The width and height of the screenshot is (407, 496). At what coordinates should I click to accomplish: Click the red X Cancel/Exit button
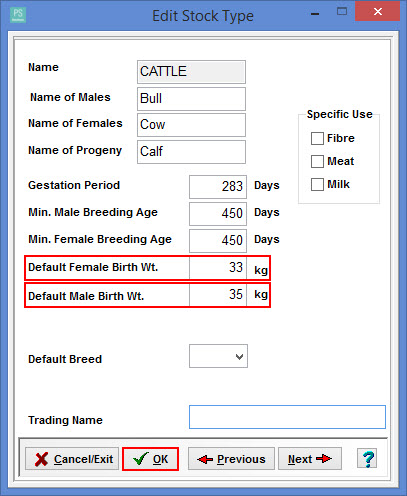click(x=72, y=459)
